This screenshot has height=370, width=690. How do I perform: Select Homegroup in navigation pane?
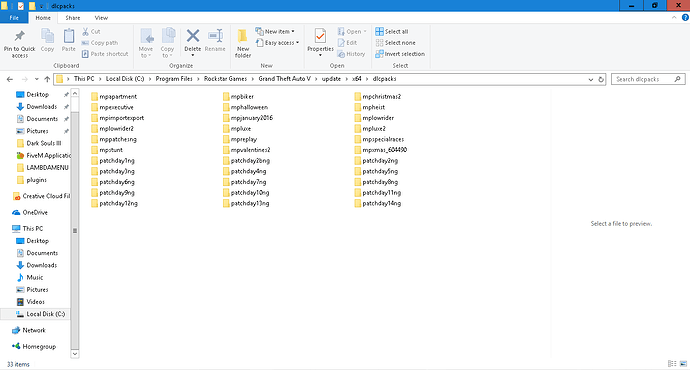pyautogui.click(x=34, y=347)
